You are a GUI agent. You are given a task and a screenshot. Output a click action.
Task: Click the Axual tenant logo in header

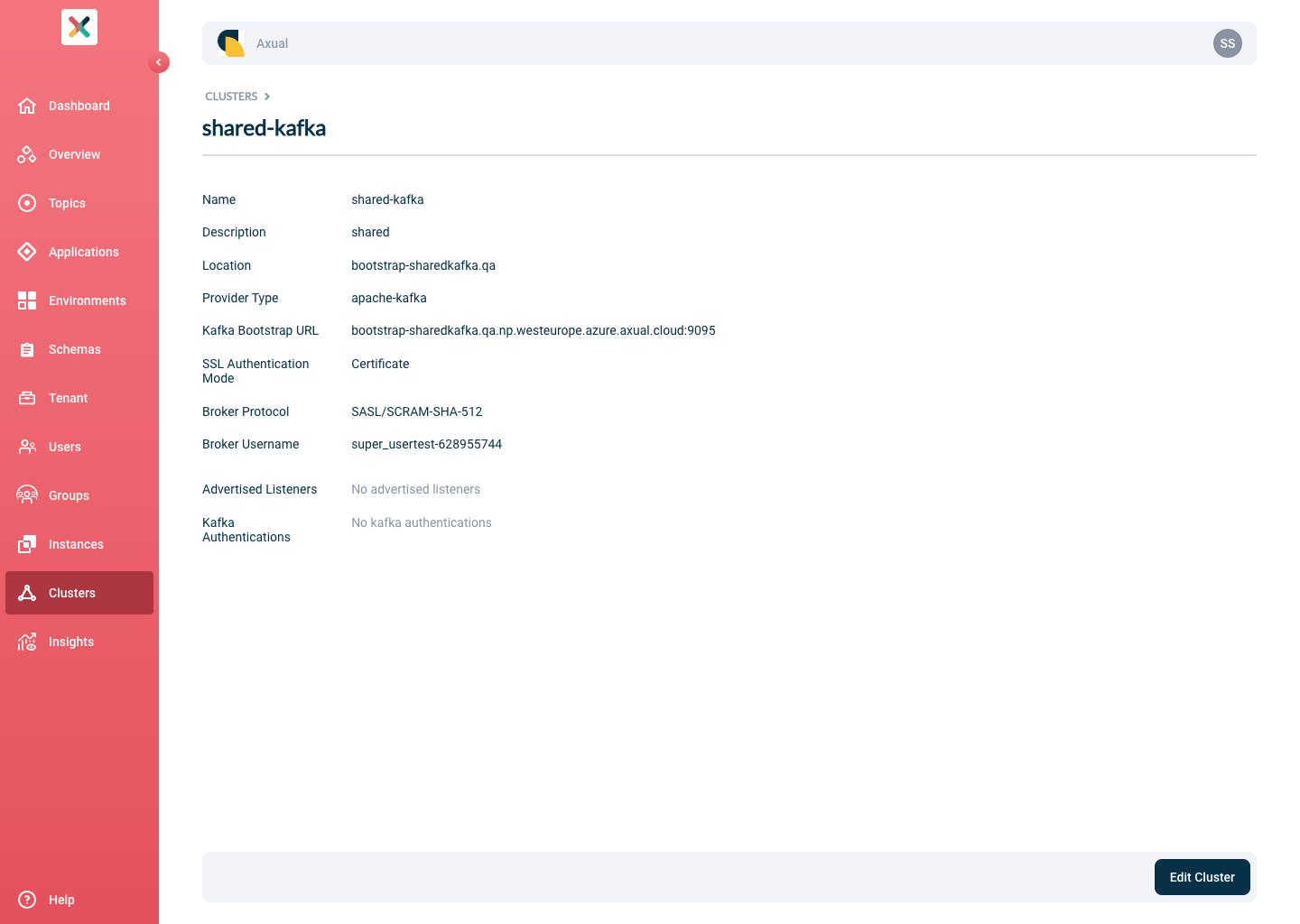[231, 43]
